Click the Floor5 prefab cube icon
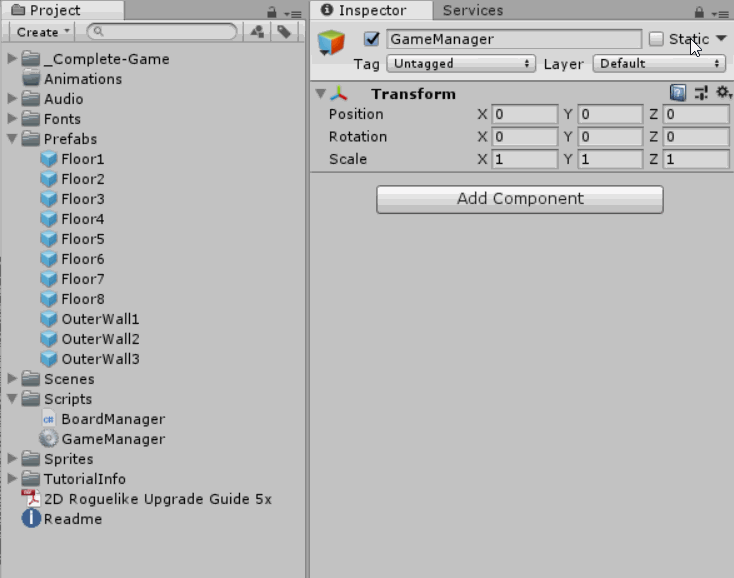Screen dimensions: 734x578 click(x=49, y=239)
